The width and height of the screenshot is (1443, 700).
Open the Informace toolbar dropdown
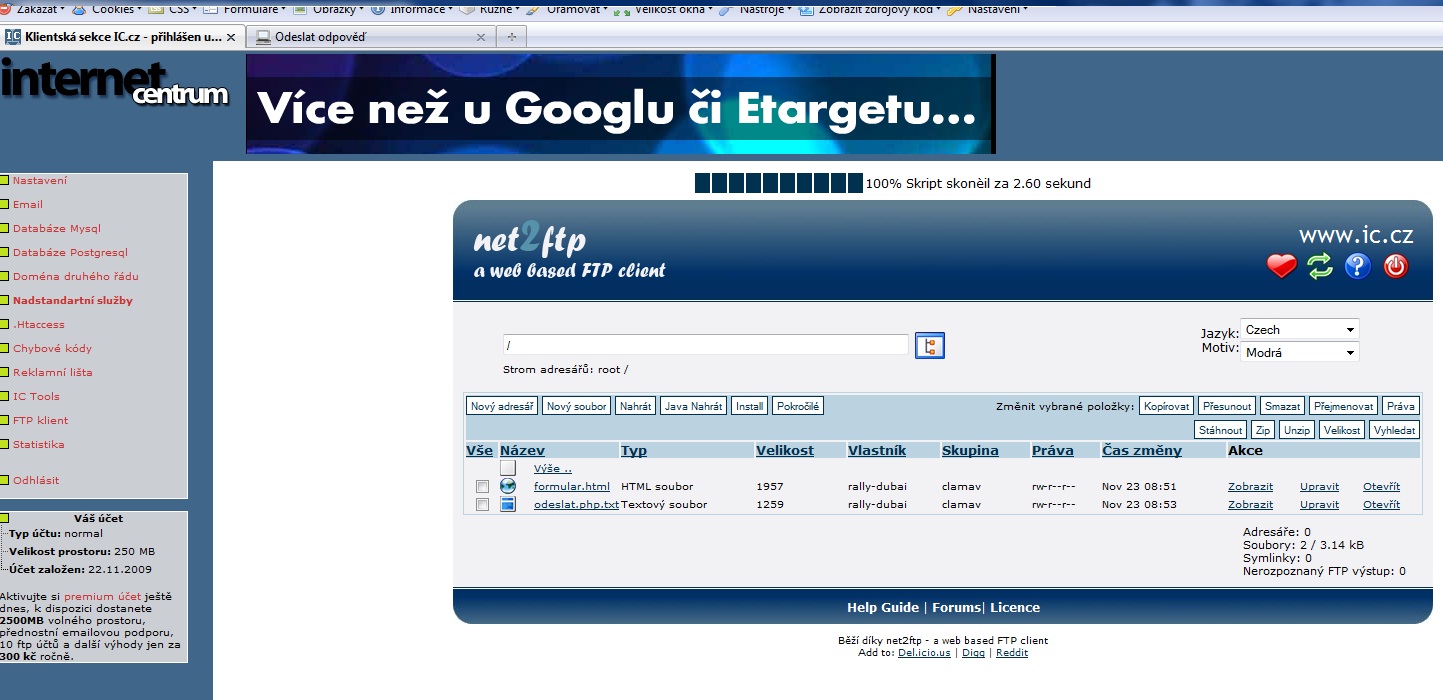point(410,9)
